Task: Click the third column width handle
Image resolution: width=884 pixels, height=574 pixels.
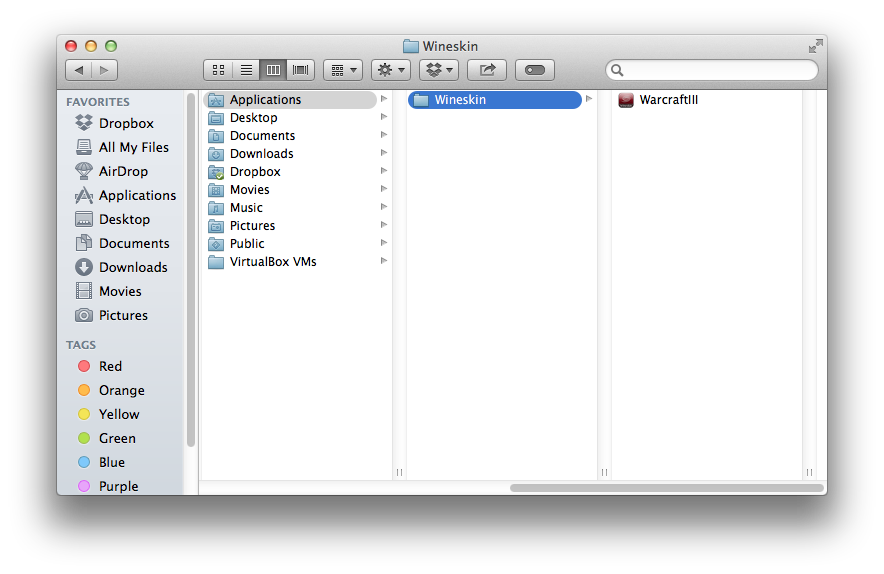Action: (810, 473)
